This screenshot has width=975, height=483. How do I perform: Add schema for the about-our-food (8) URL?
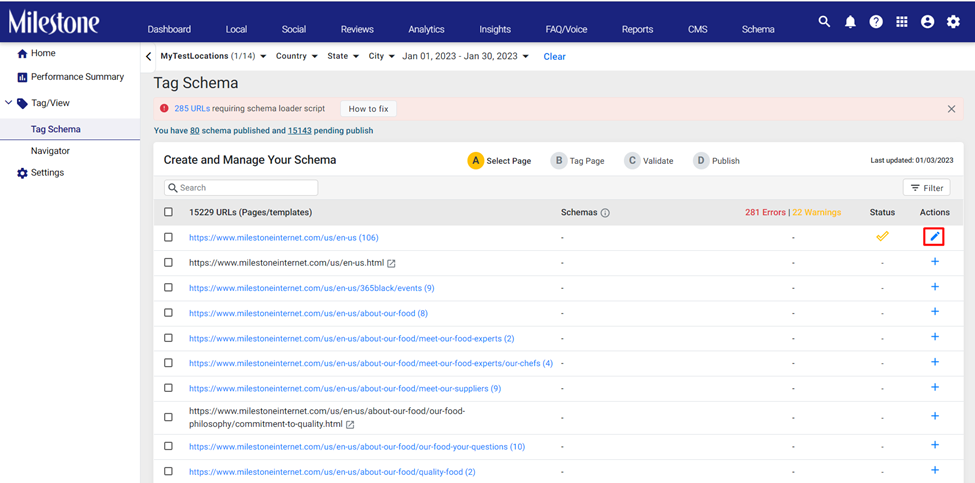(x=935, y=312)
